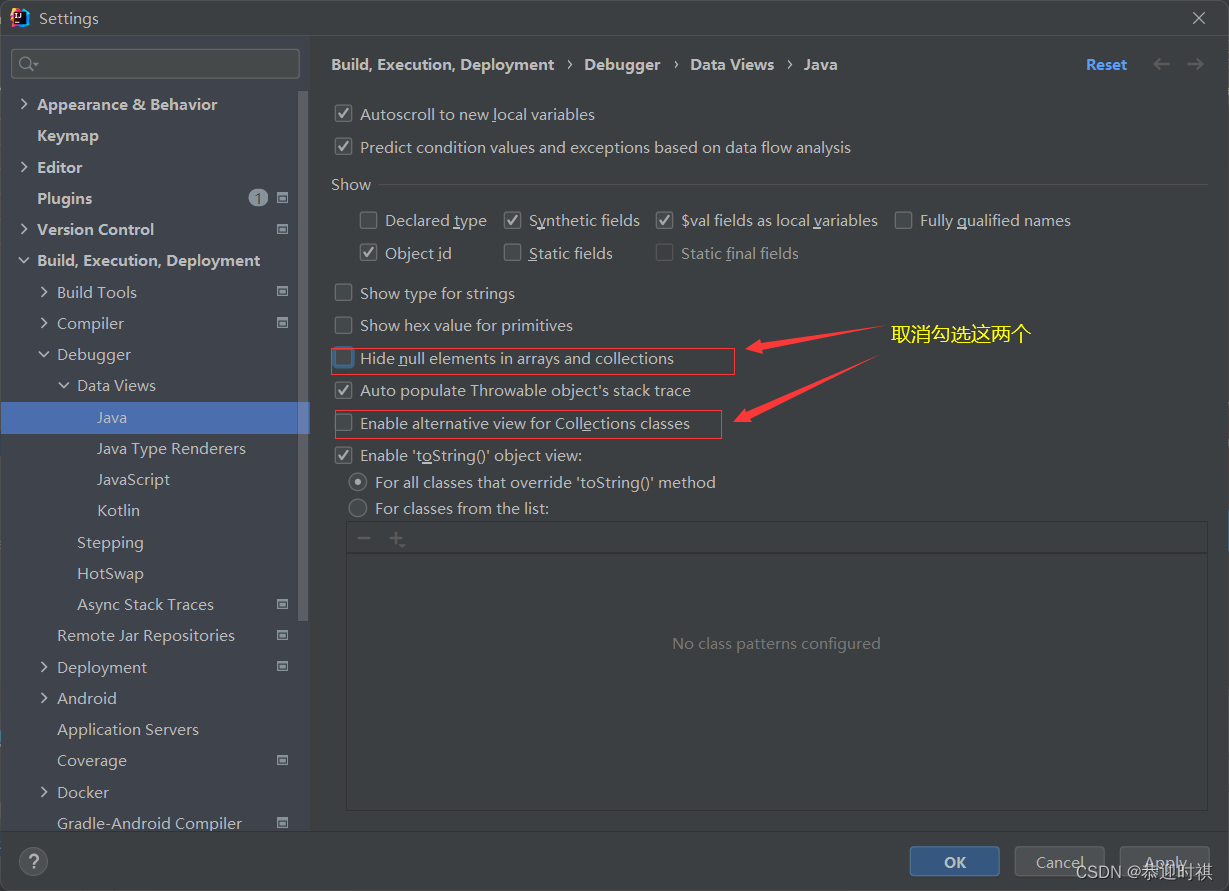Screen dimensions: 1229x891
Task: Click the plus icon to add class pattern
Action: click(397, 538)
